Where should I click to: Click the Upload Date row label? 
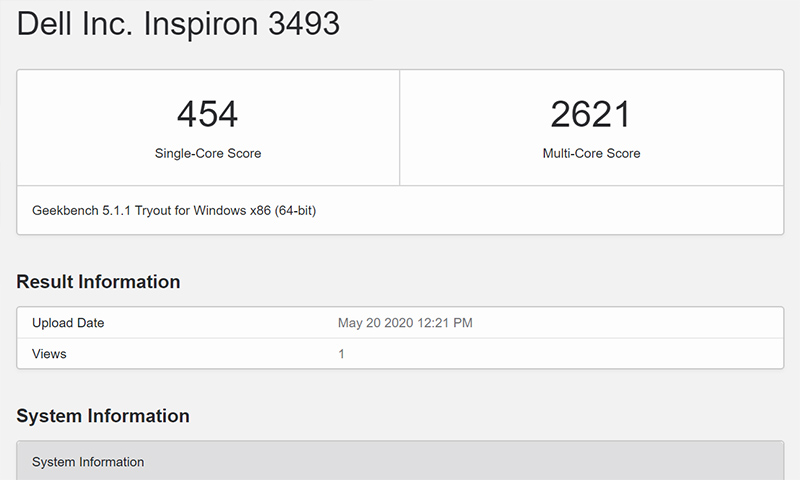[x=68, y=323]
